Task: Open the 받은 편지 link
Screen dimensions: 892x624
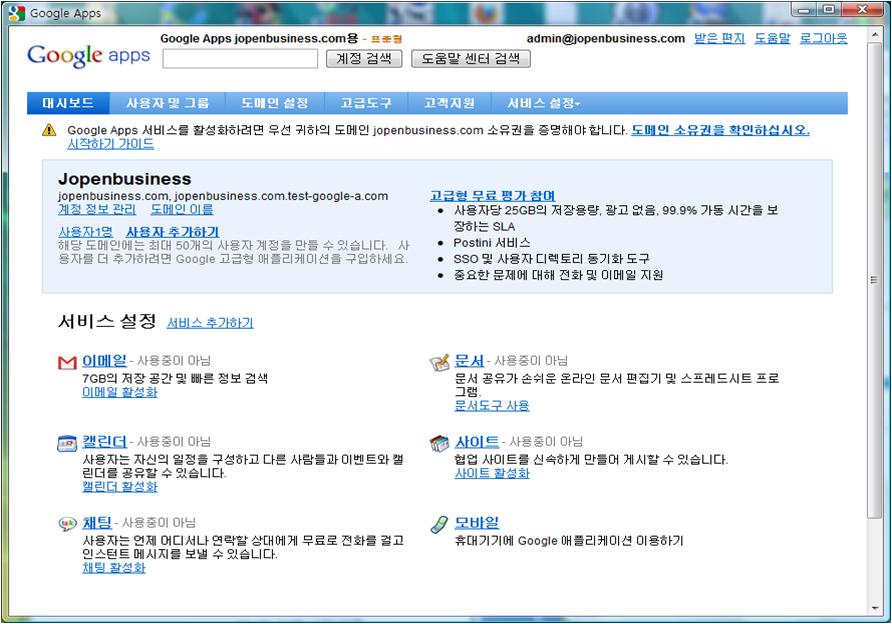Action: point(720,39)
